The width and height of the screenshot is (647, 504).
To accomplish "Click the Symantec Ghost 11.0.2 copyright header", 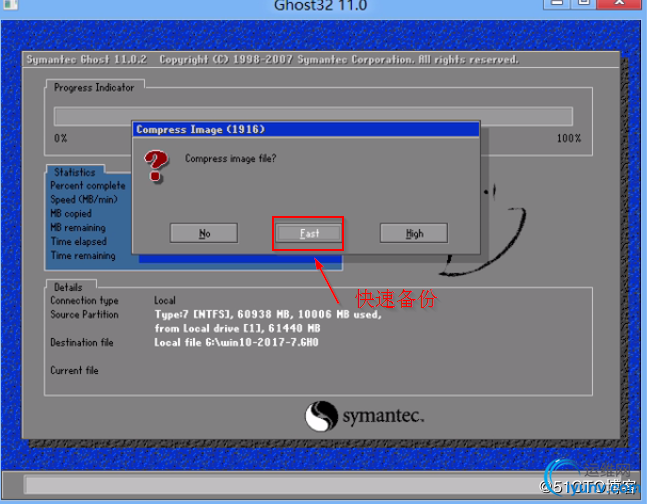I will tap(272, 60).
